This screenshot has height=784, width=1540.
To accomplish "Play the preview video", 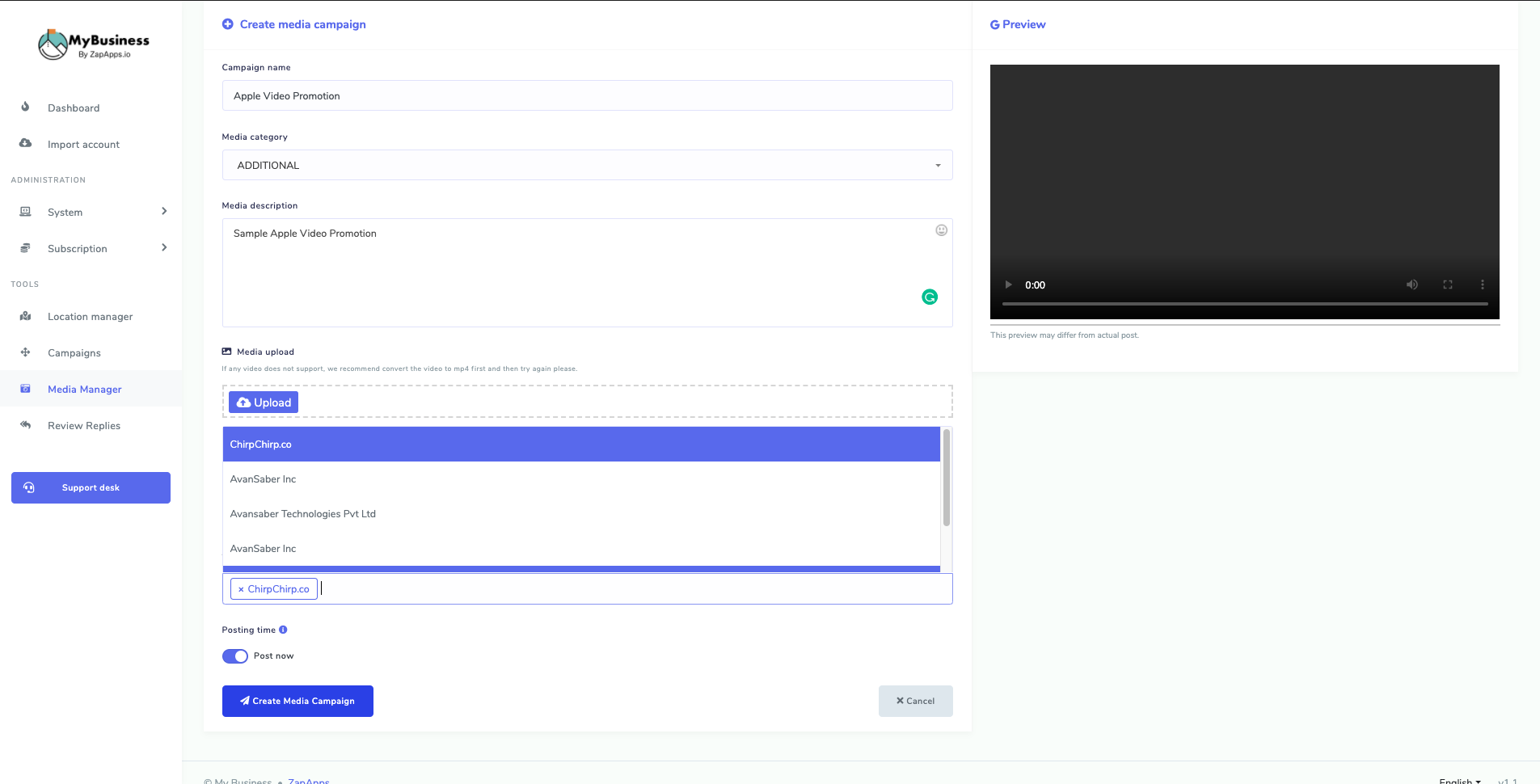I will 1008,285.
